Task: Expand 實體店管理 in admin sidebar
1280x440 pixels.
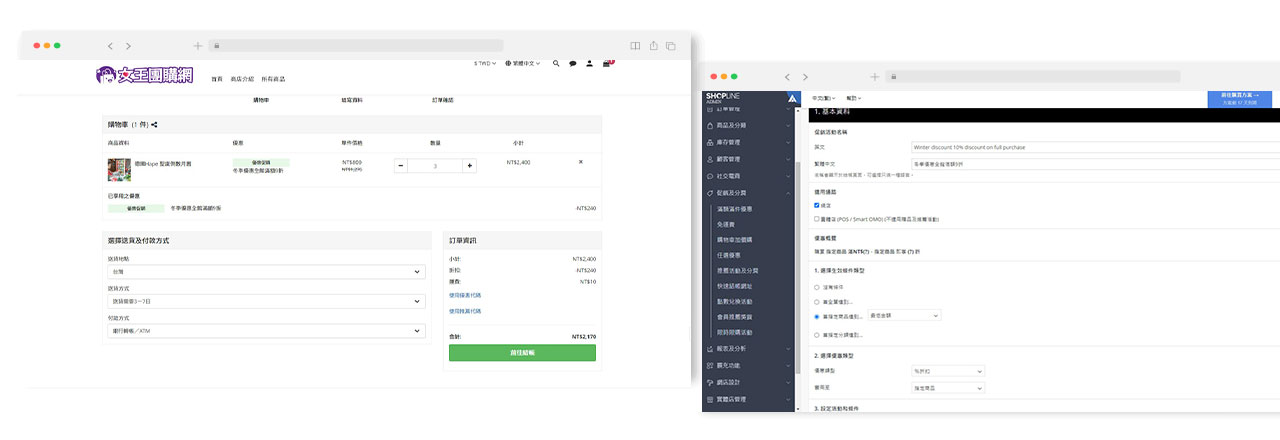Action: coord(749,400)
